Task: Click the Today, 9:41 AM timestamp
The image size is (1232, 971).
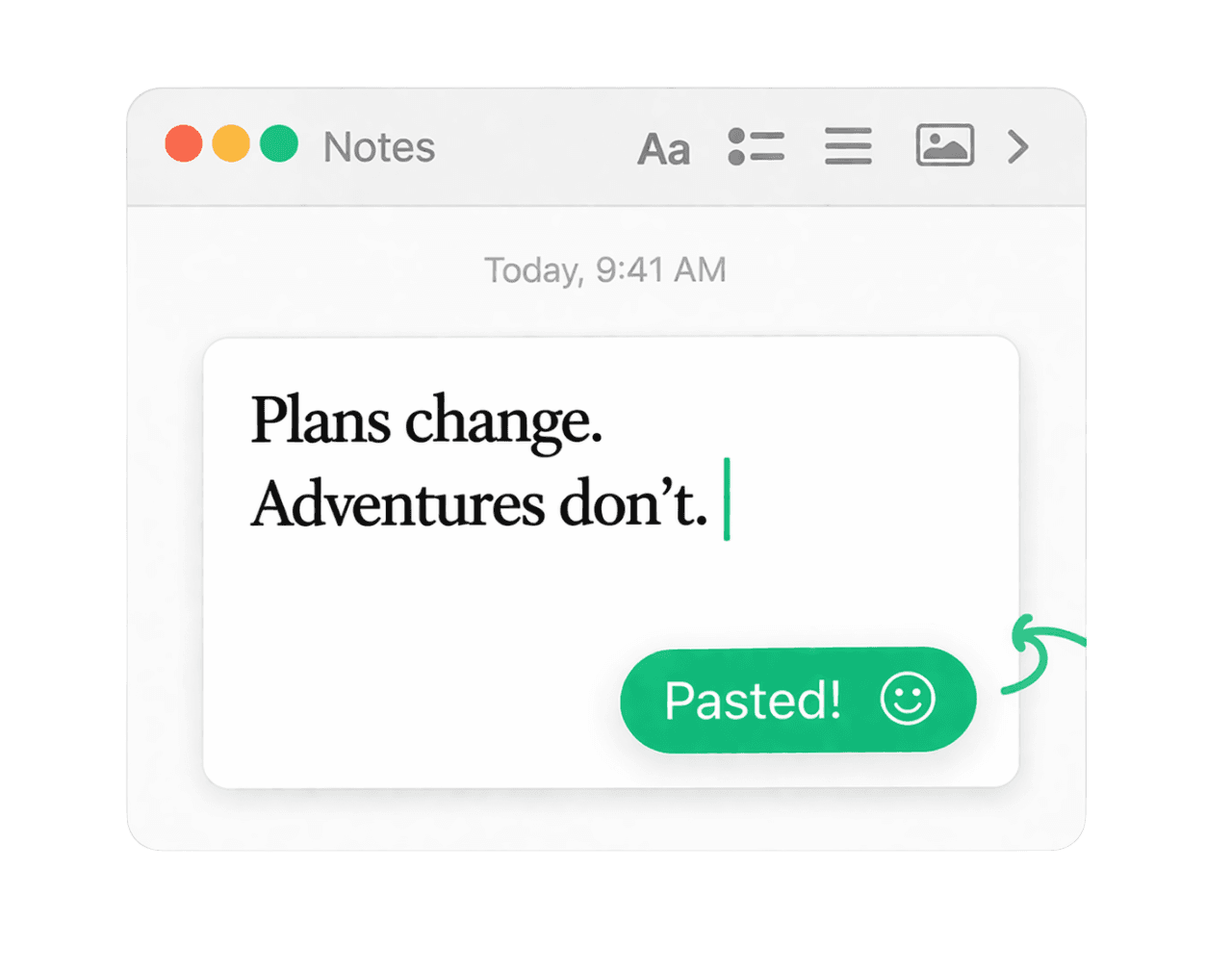Action: (604, 270)
